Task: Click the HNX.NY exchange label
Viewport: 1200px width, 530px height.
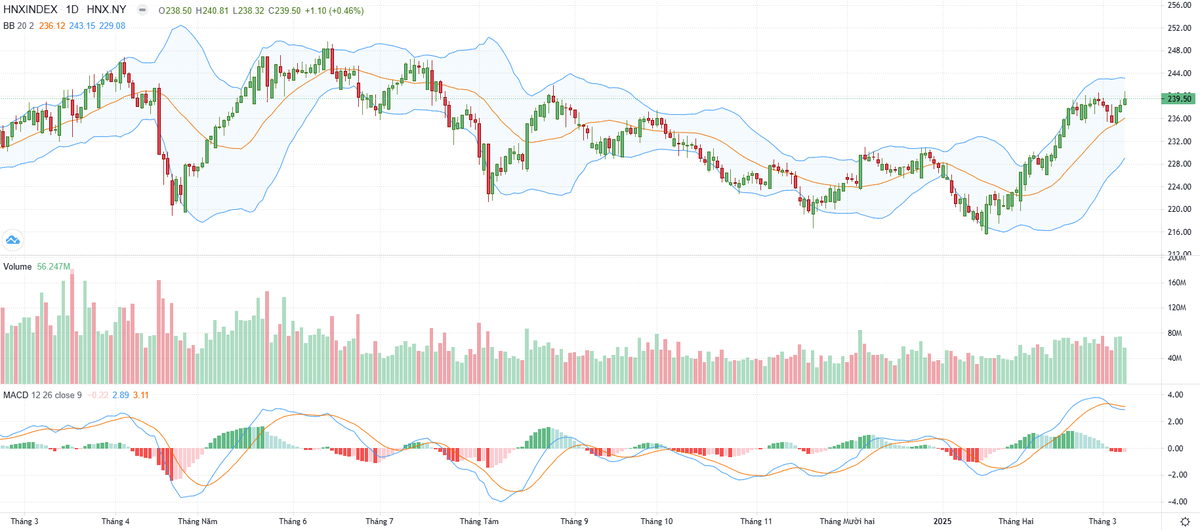Action: pyautogui.click(x=107, y=10)
